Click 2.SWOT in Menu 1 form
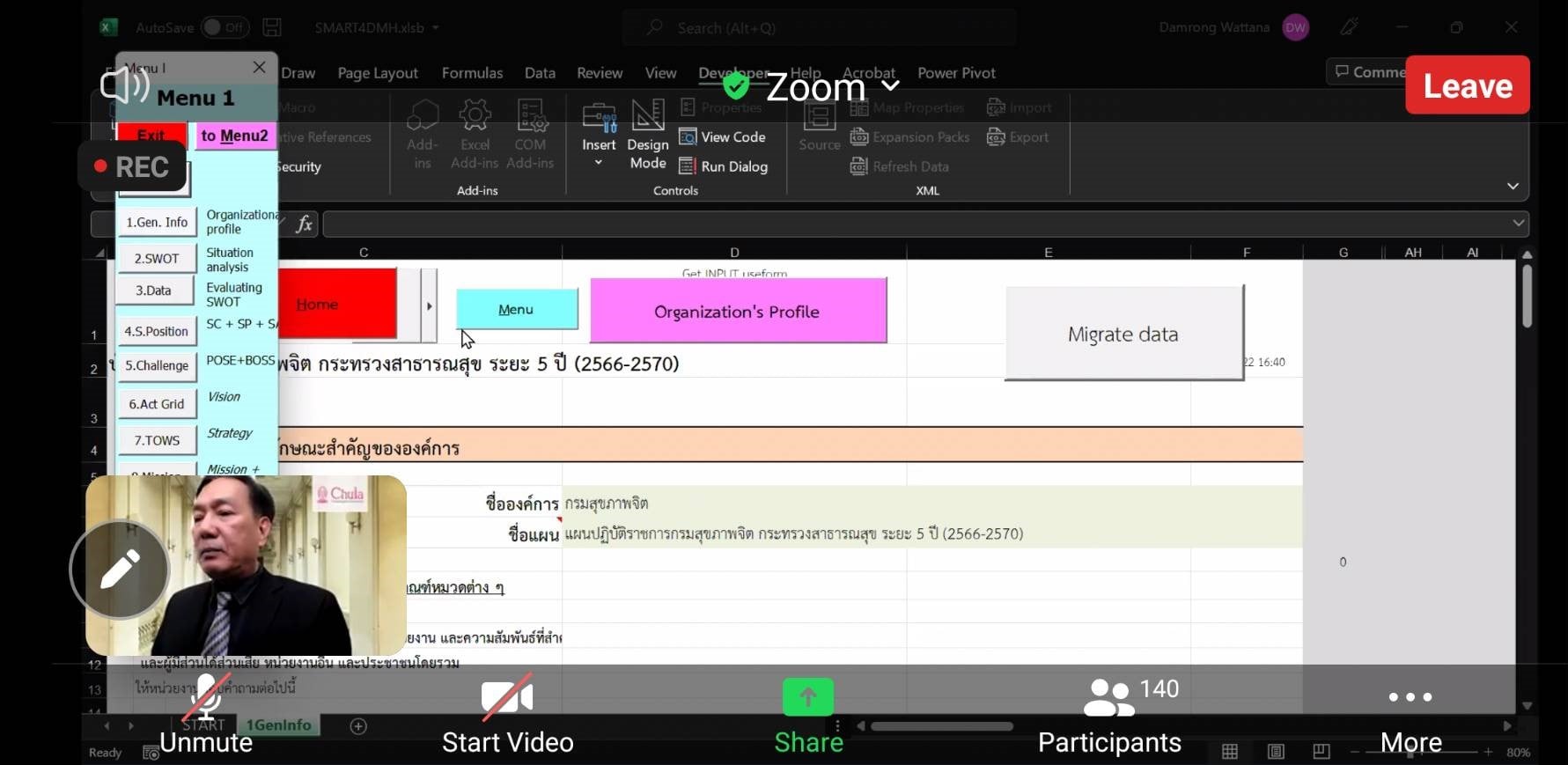Image resolution: width=1568 pixels, height=765 pixels. (x=157, y=258)
